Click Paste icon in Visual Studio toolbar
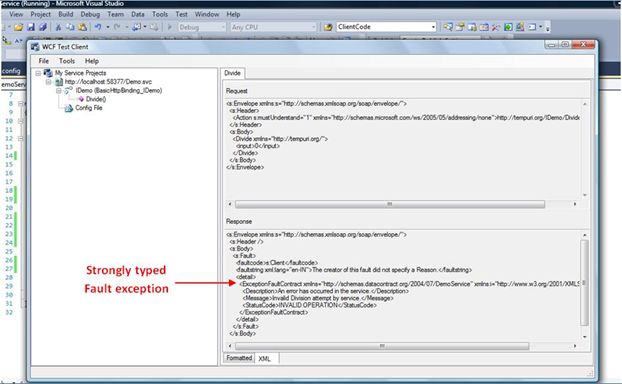622x384 pixels. click(x=83, y=27)
